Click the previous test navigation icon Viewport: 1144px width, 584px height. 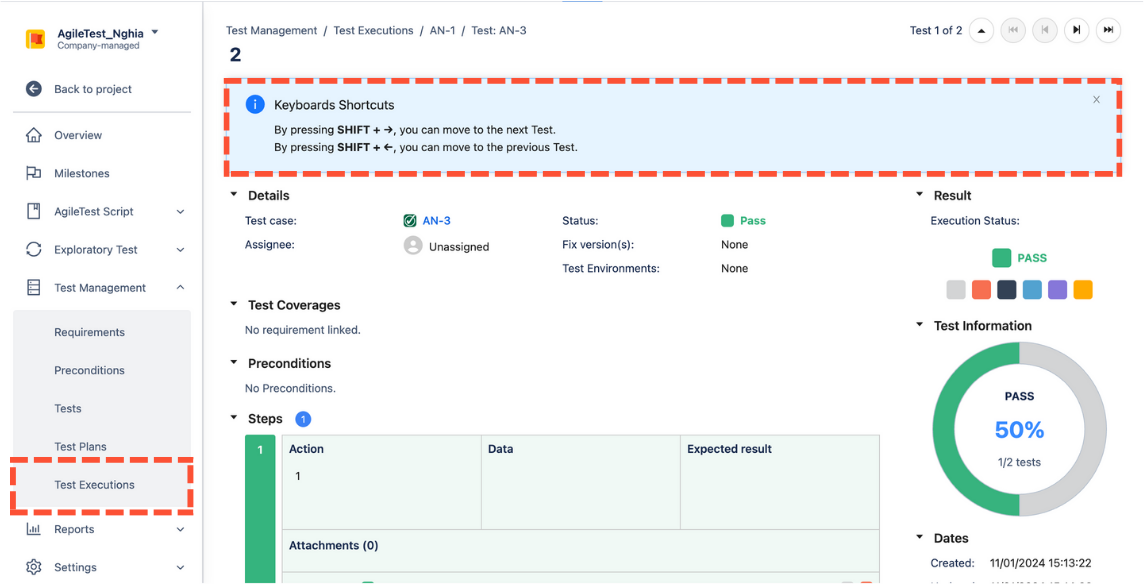pos(1044,30)
